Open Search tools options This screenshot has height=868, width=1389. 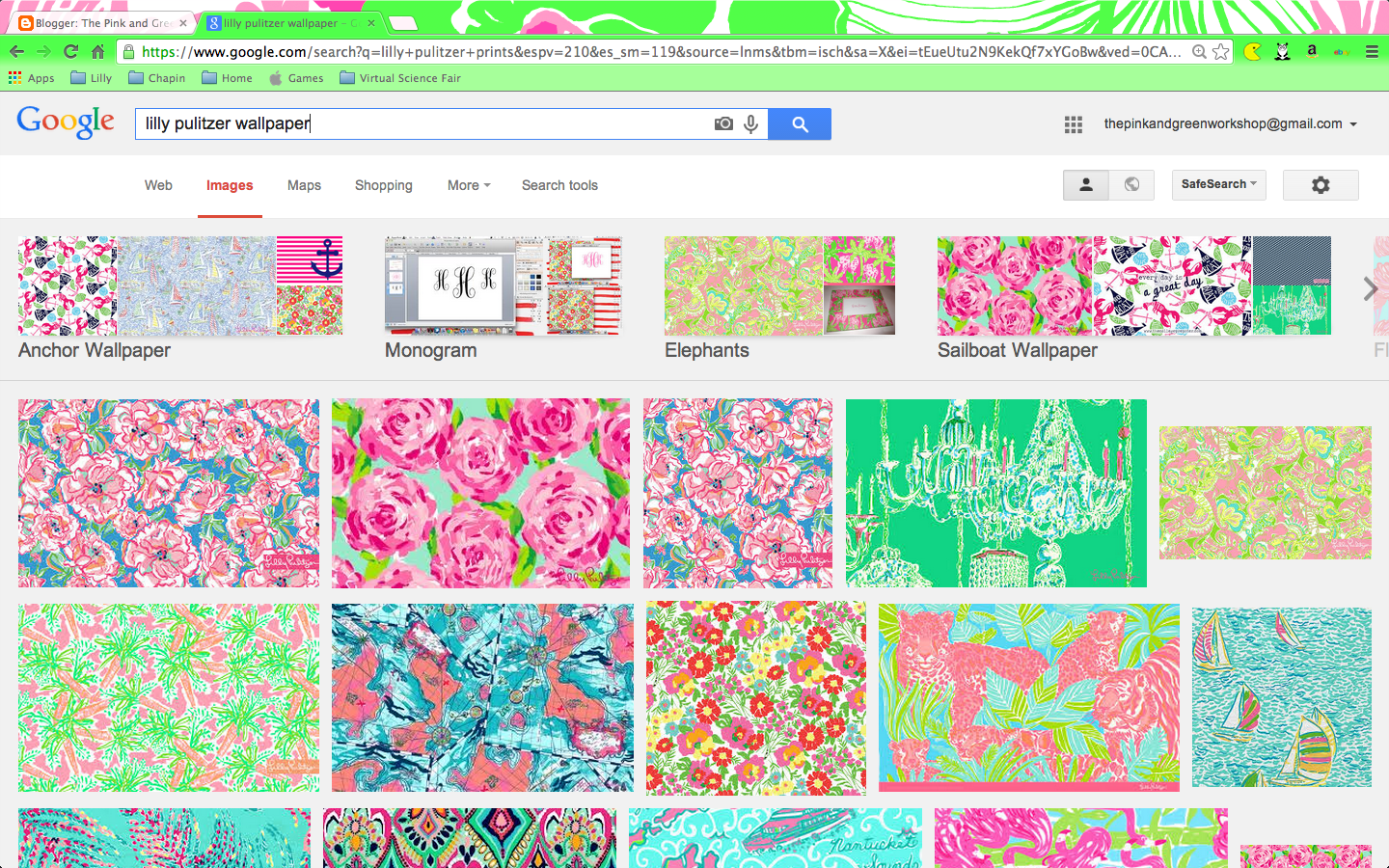coord(559,185)
